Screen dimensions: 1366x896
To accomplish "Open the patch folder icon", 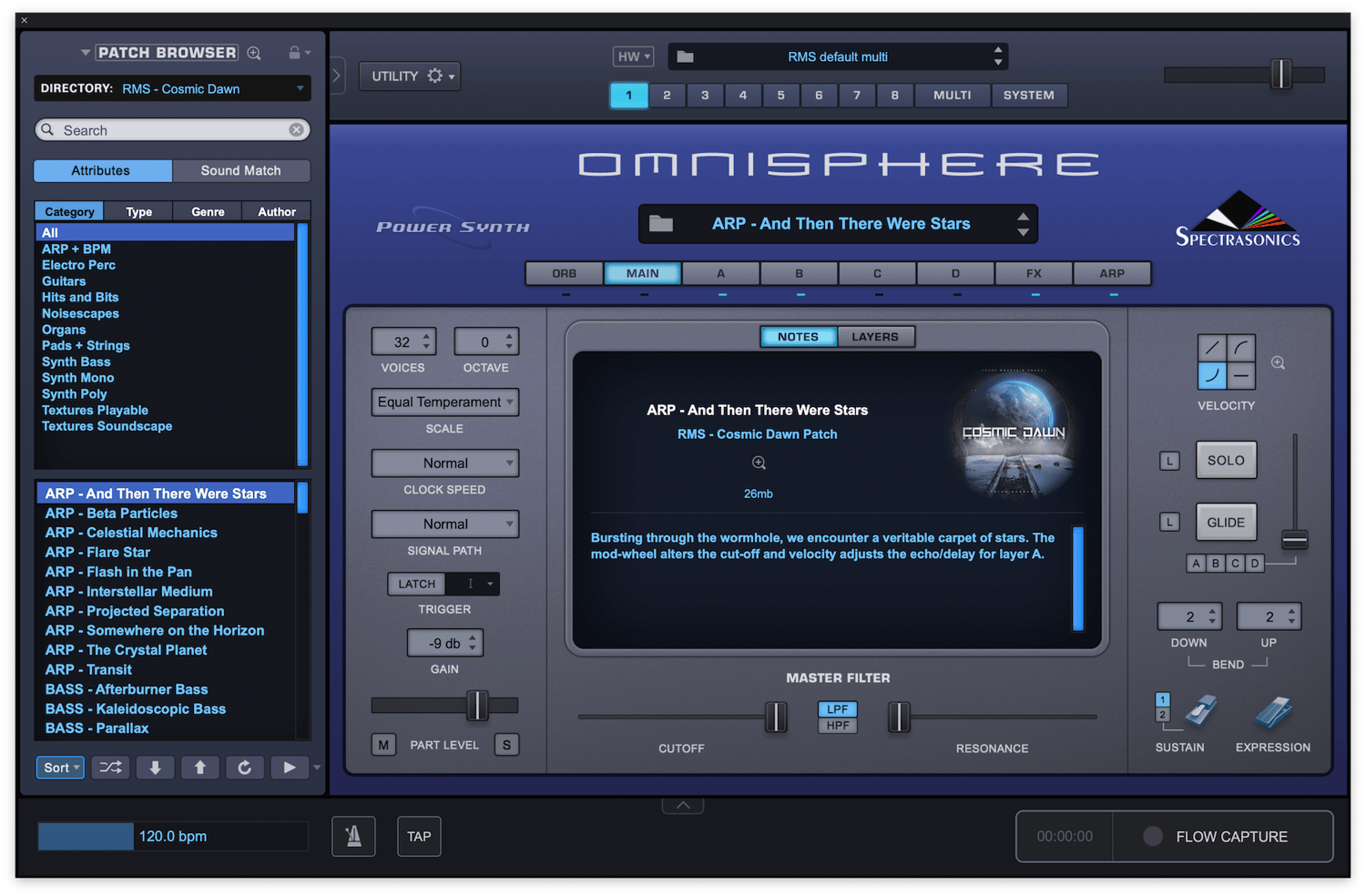I will [x=661, y=224].
